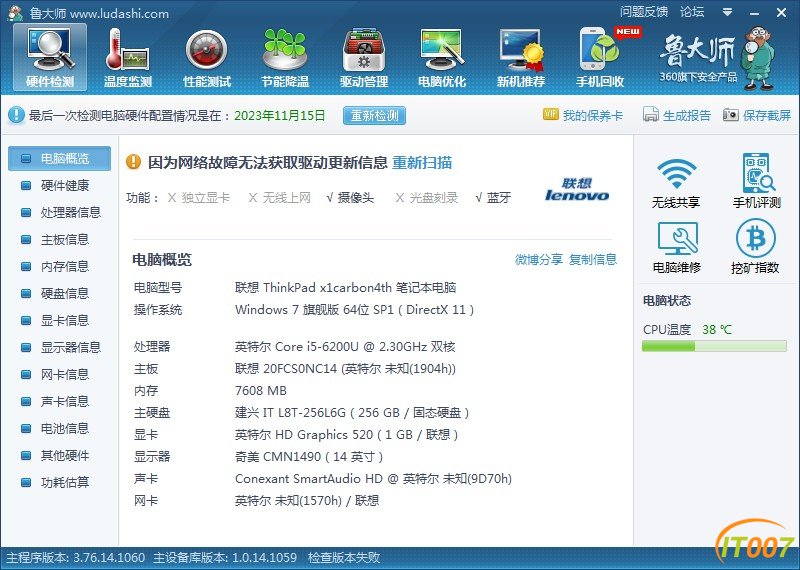Click the 重新扫描 rescan link
The width and height of the screenshot is (800, 570).
(422, 163)
